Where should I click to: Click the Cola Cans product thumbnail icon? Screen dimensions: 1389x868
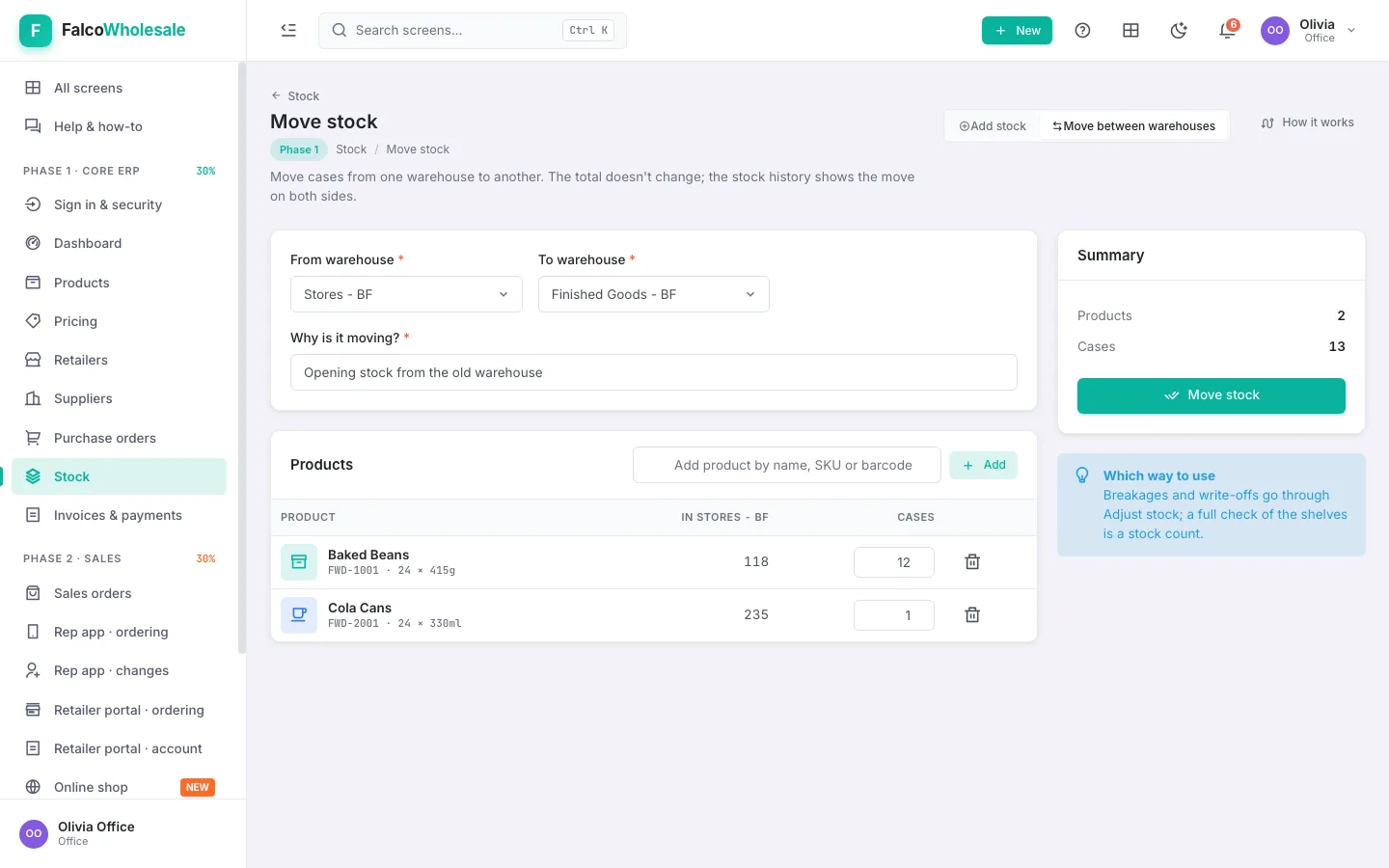point(299,615)
